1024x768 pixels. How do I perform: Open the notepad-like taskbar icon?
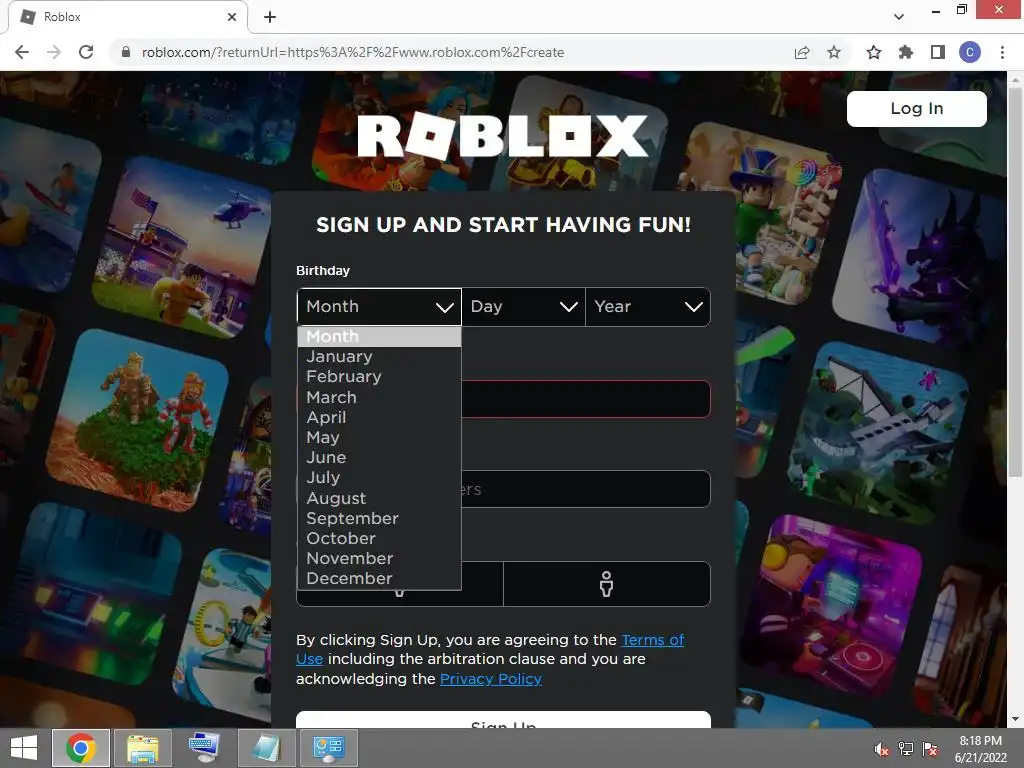[x=265, y=748]
